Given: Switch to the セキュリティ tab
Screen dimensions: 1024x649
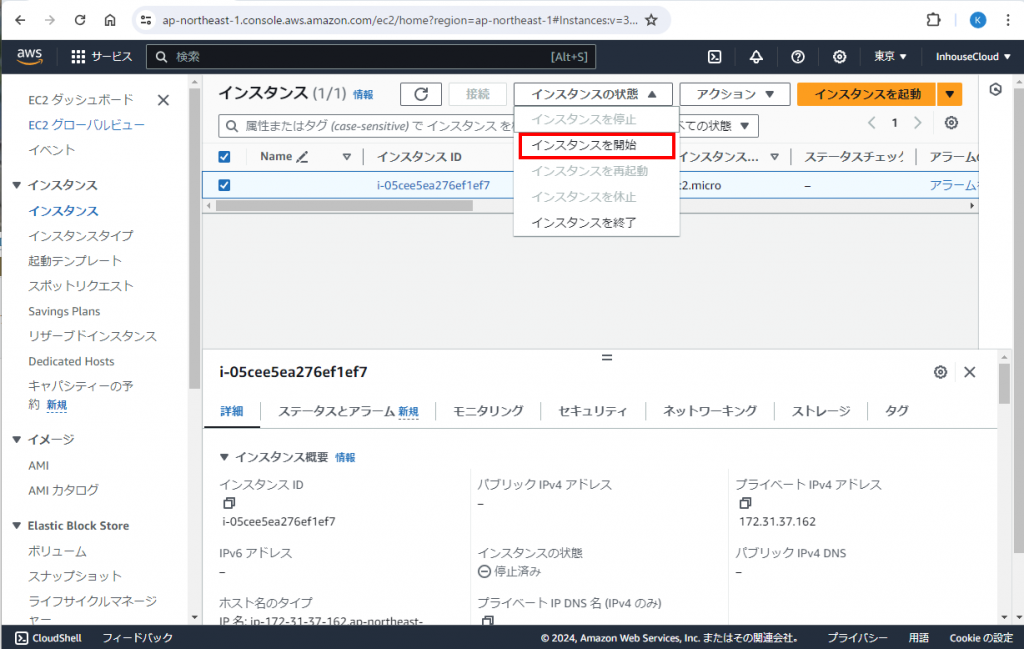Looking at the screenshot, I should point(592,411).
